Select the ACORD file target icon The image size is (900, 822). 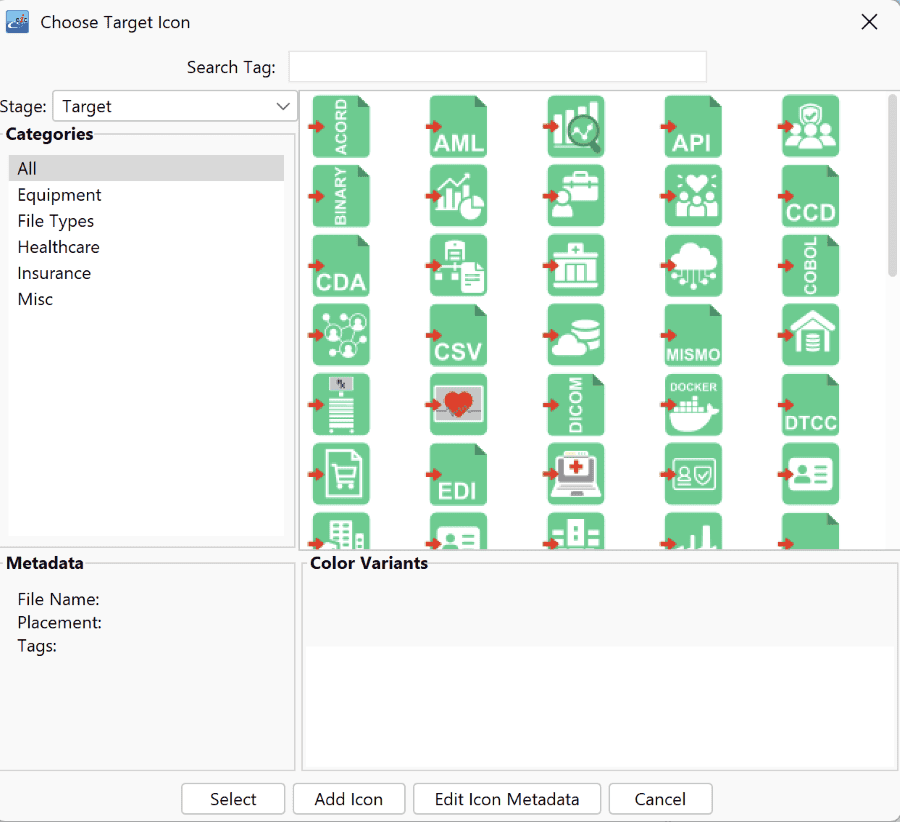341,126
